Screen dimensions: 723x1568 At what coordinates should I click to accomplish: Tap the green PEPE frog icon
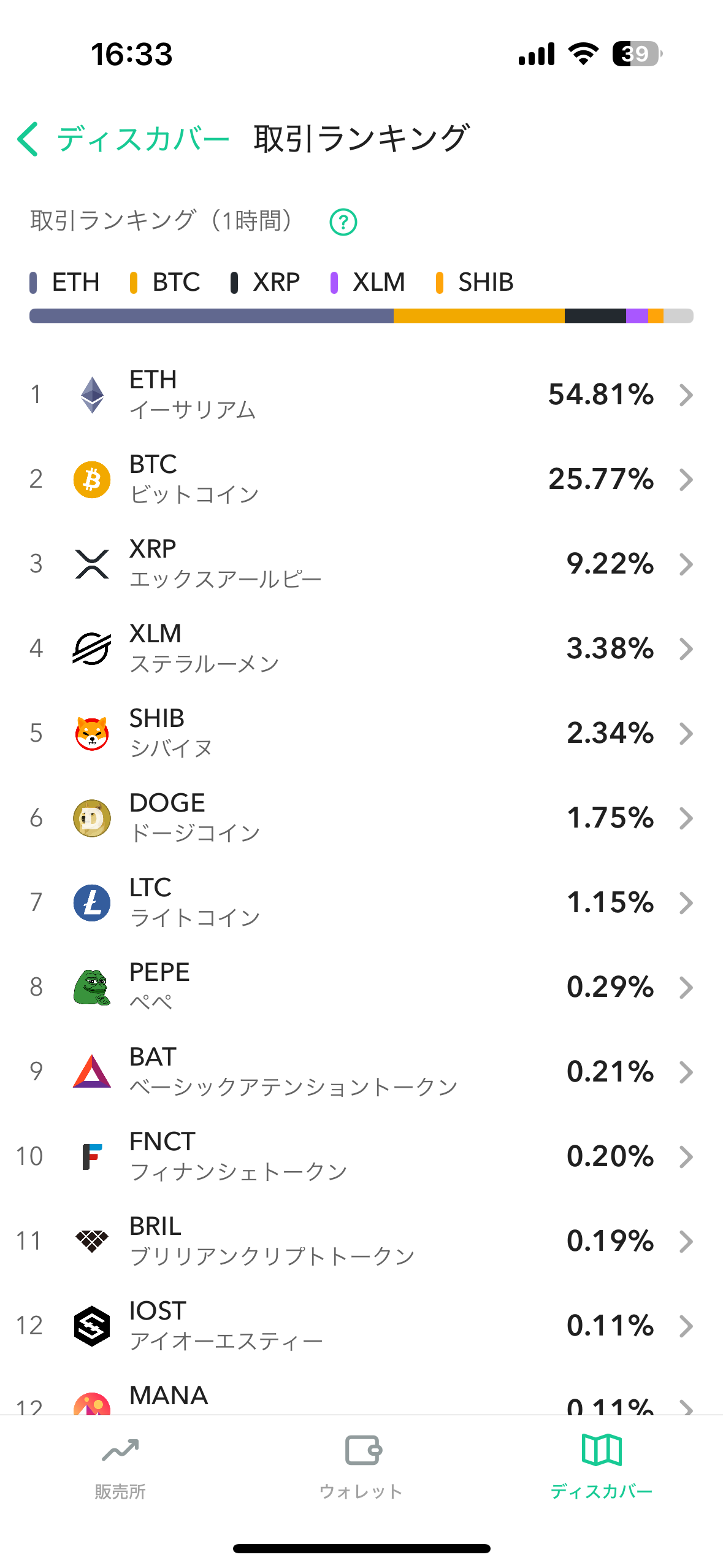(x=92, y=987)
